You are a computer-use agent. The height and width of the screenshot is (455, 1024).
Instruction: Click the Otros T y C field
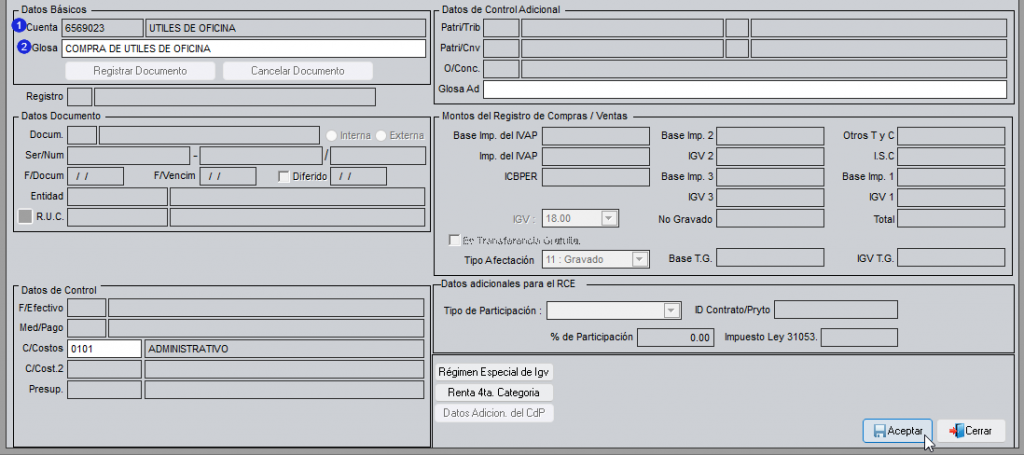tap(951, 136)
